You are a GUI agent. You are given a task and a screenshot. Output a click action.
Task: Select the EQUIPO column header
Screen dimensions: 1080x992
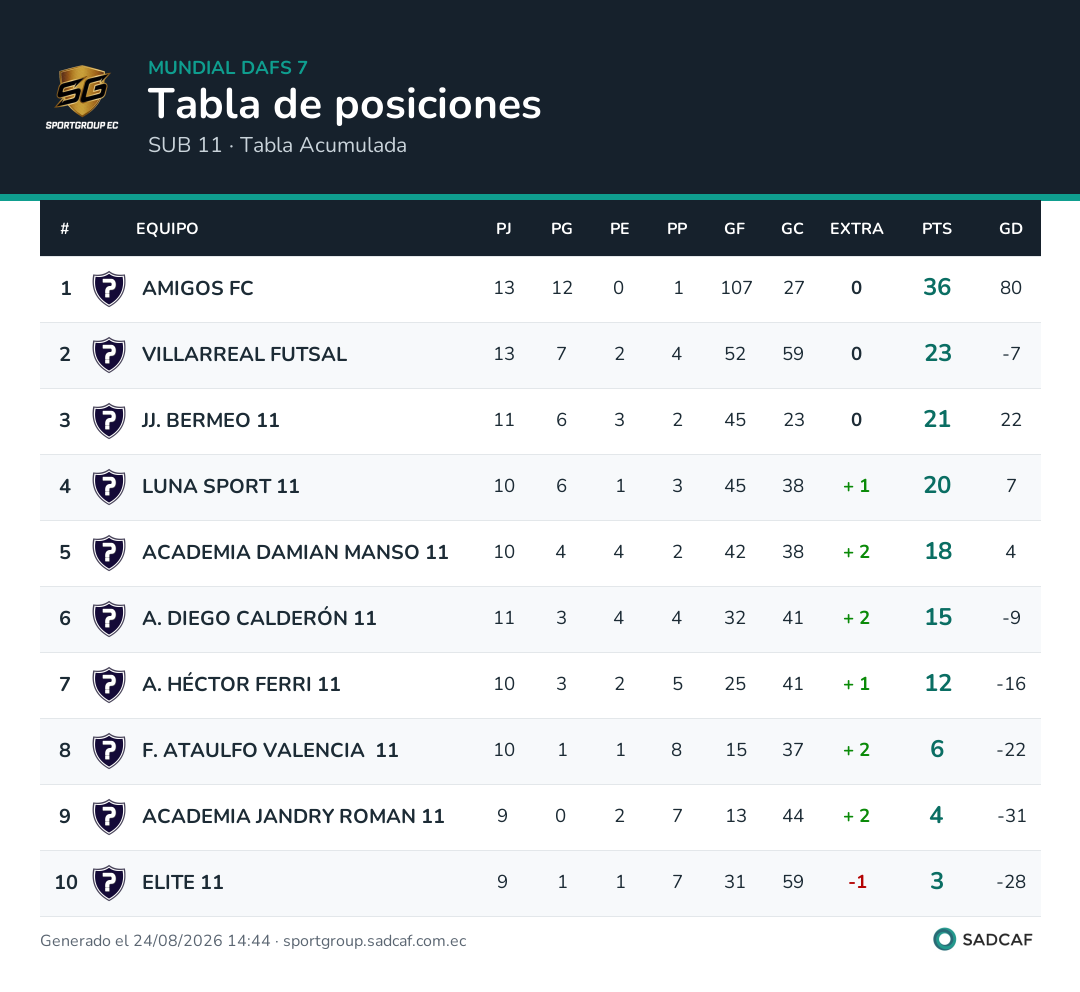tap(167, 229)
